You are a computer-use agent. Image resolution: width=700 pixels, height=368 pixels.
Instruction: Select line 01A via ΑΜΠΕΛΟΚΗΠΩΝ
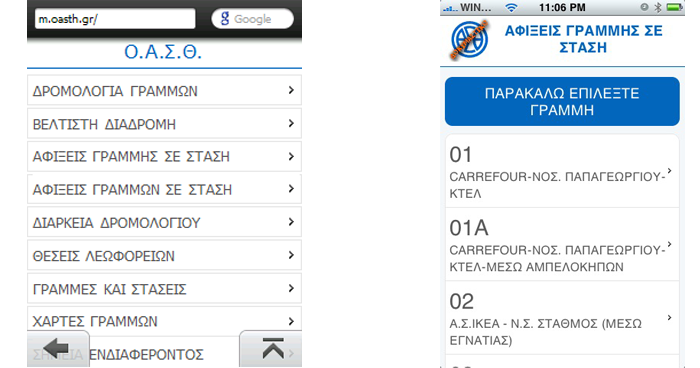coord(562,244)
